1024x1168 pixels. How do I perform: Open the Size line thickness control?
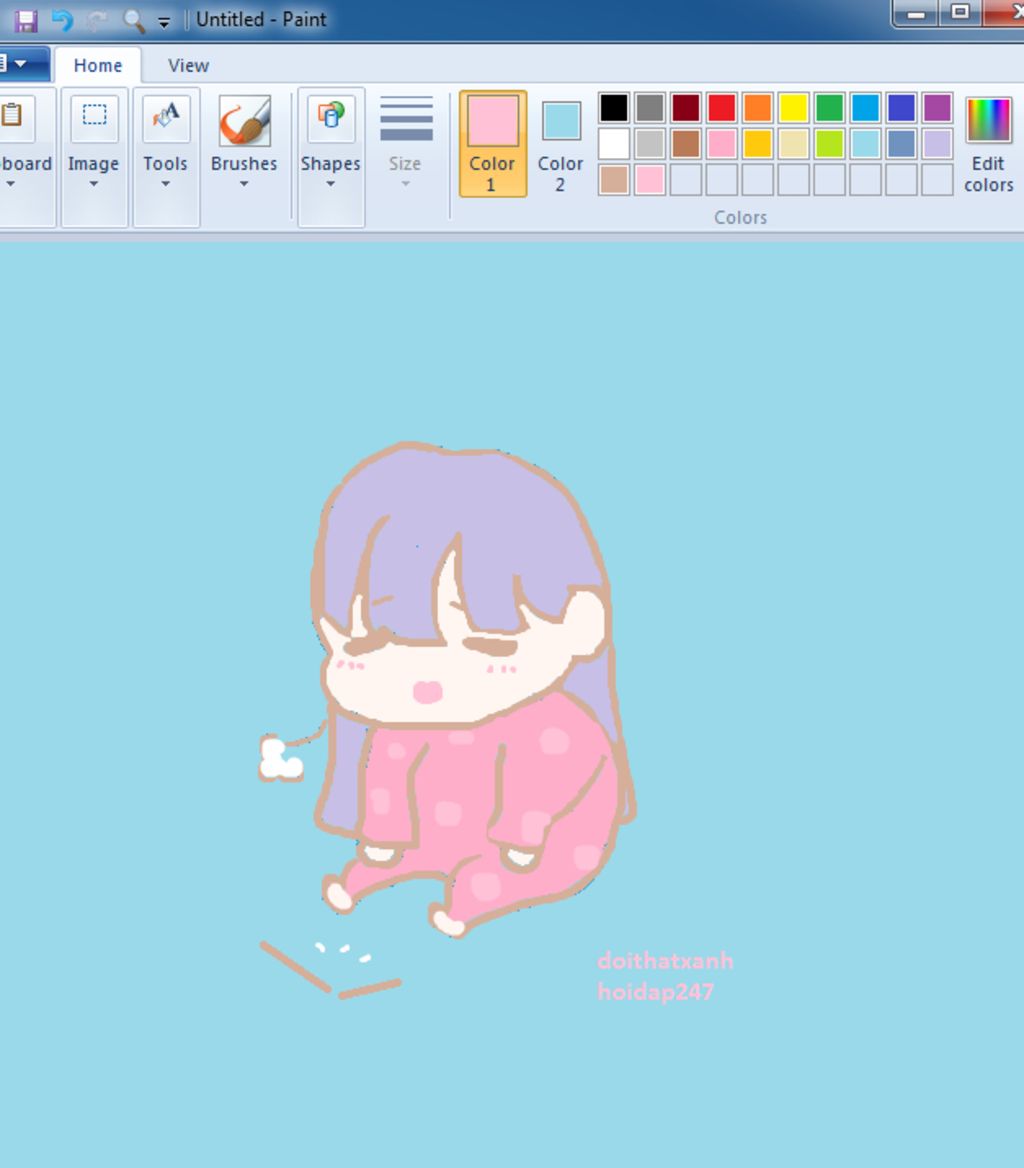pyautogui.click(x=405, y=142)
